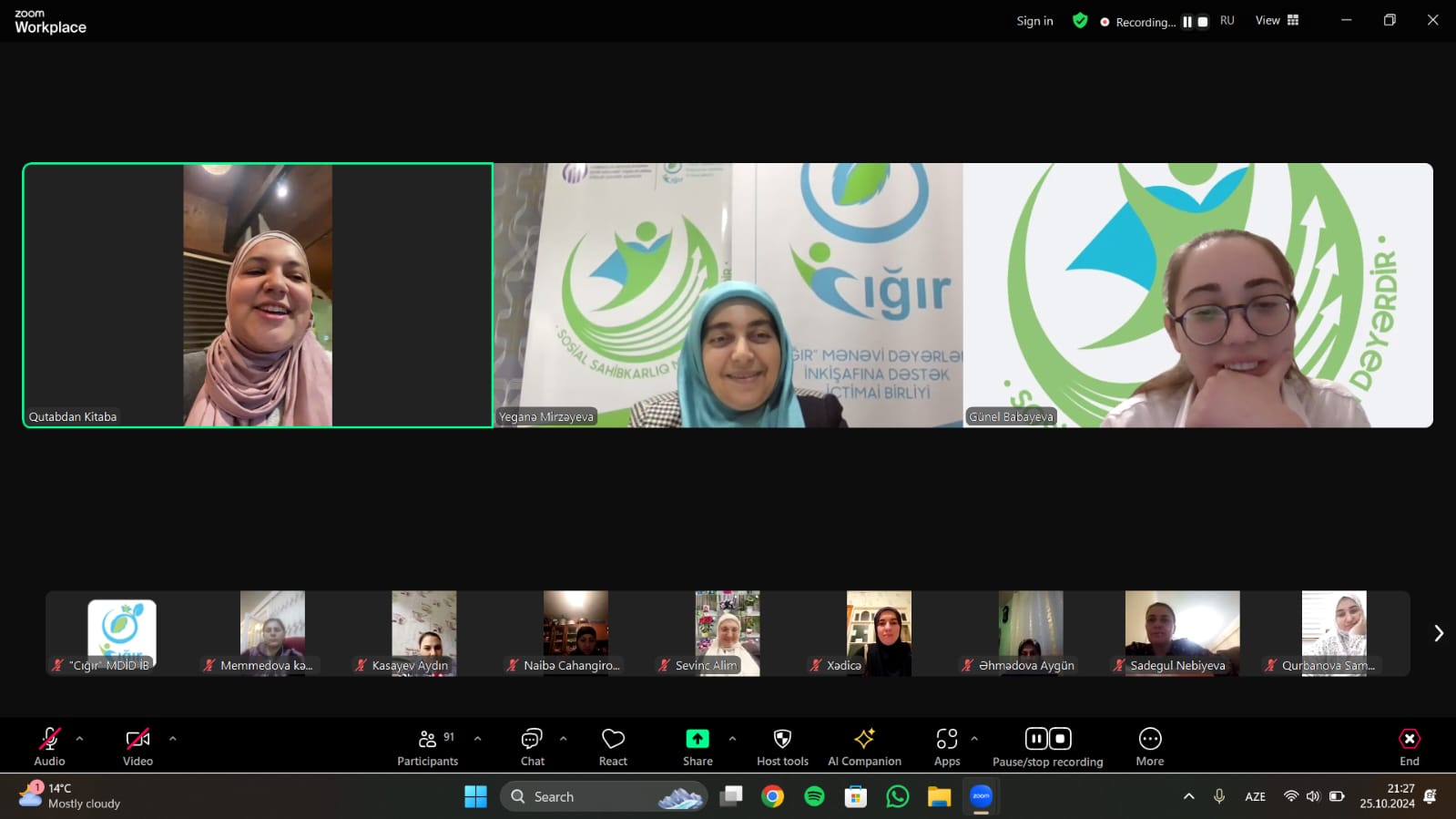Select Əhmədova Aygün thumbnail
Viewport: 1456px width, 819px height.
1031,633
